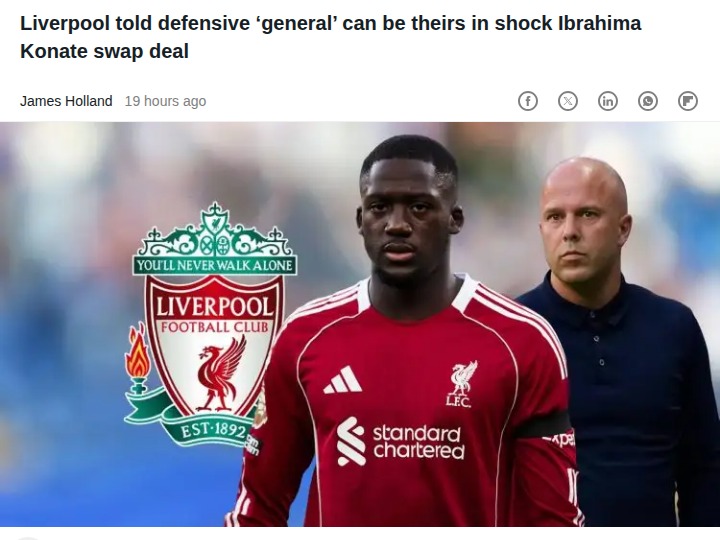Share article on LinkedIn
720x540 pixels.
pyautogui.click(x=608, y=101)
